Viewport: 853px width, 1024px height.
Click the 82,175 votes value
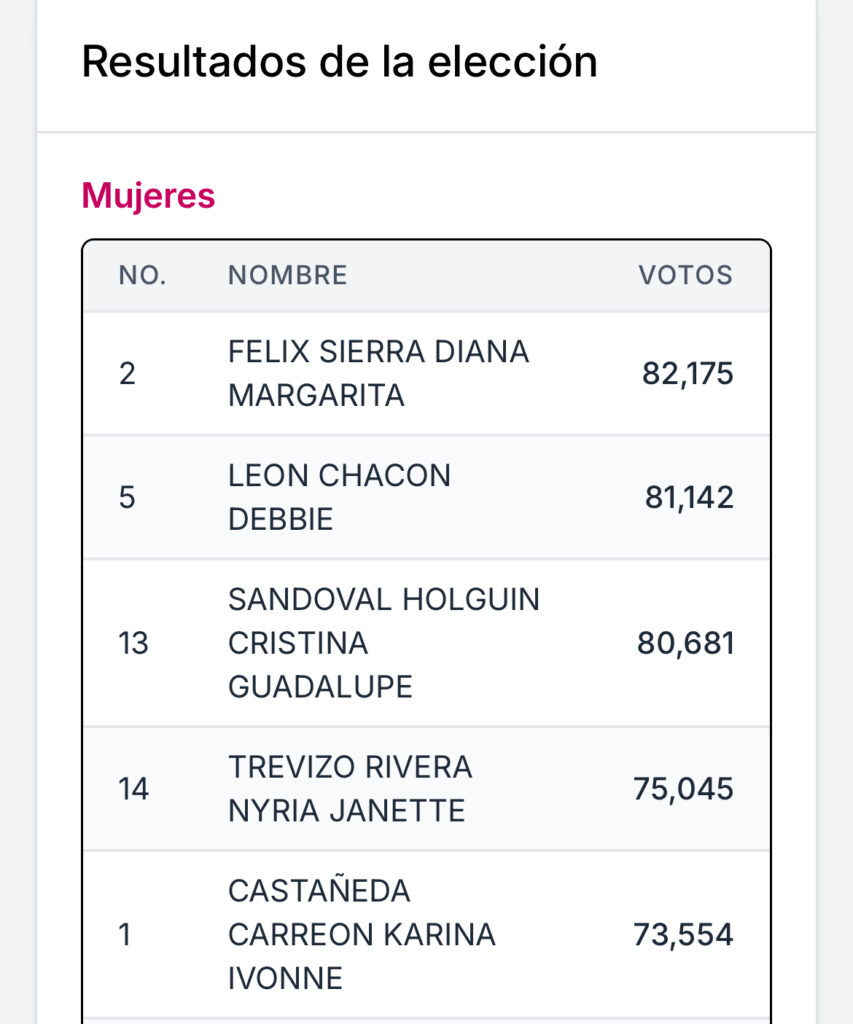(x=688, y=374)
